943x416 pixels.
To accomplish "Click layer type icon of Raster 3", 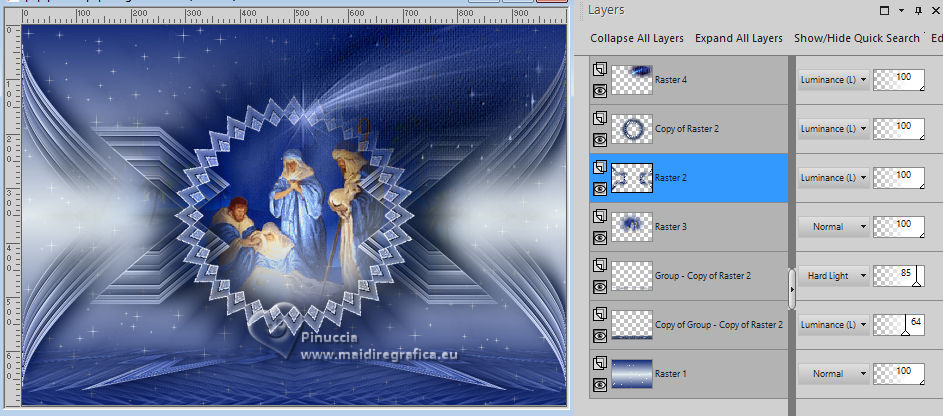I will coord(600,216).
